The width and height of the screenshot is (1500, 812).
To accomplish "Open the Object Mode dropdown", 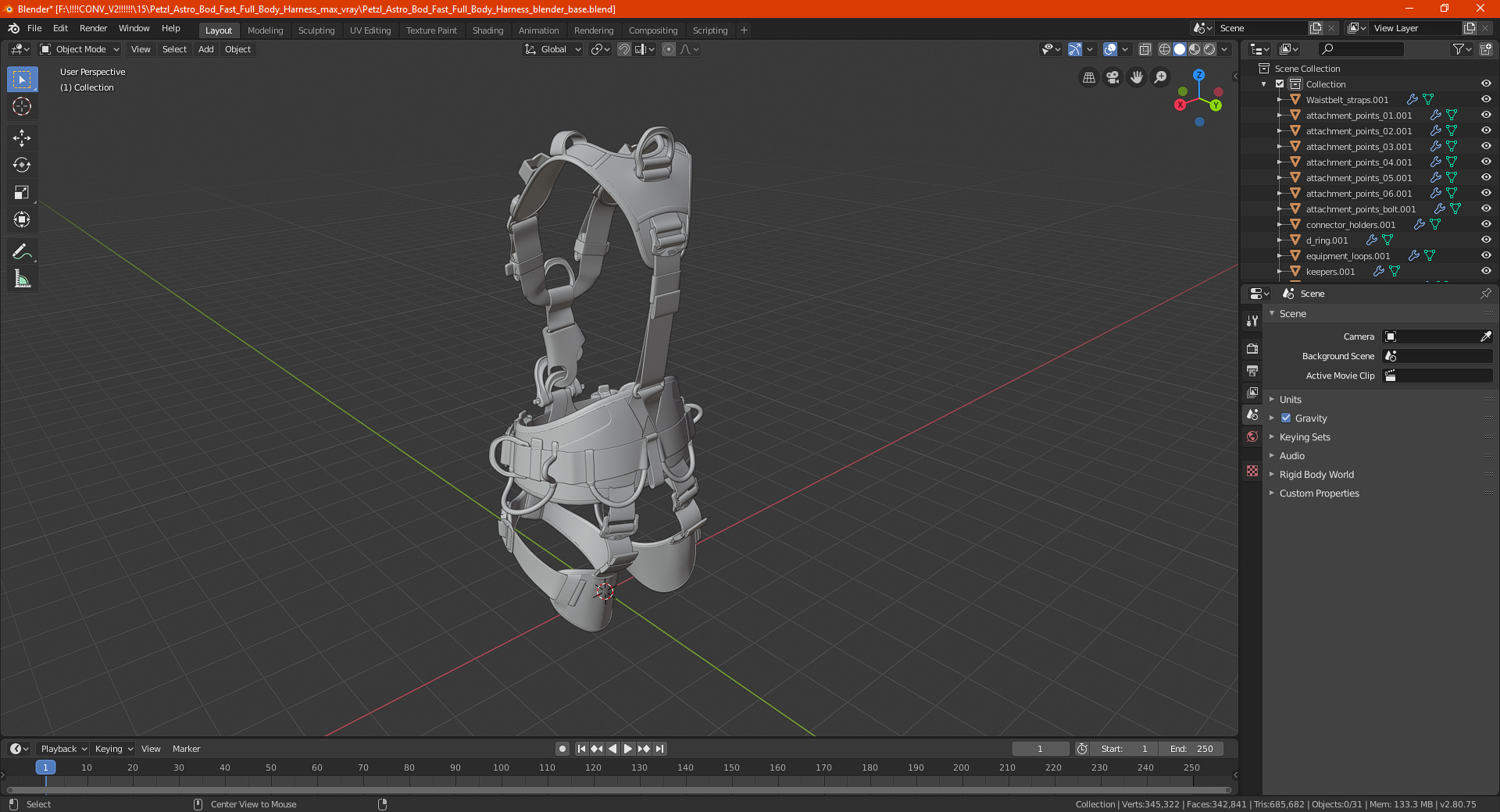I will [80, 49].
